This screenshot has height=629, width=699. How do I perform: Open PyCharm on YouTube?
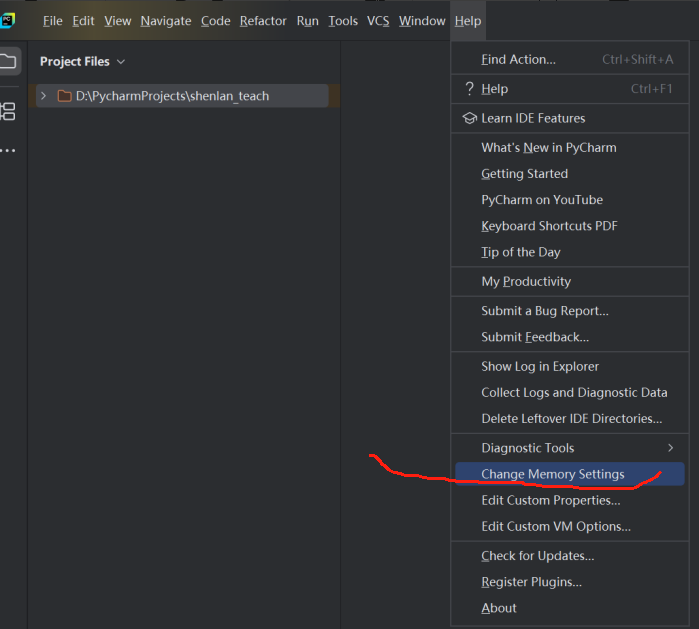click(570, 200)
